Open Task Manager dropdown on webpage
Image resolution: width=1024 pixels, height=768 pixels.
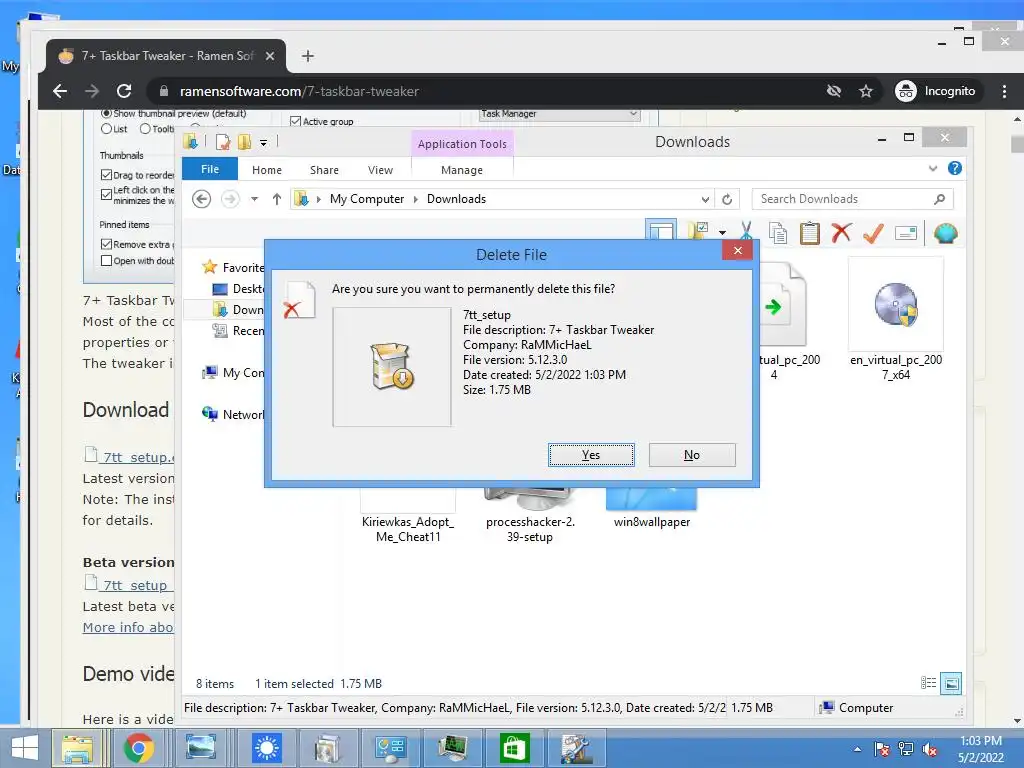(x=559, y=114)
